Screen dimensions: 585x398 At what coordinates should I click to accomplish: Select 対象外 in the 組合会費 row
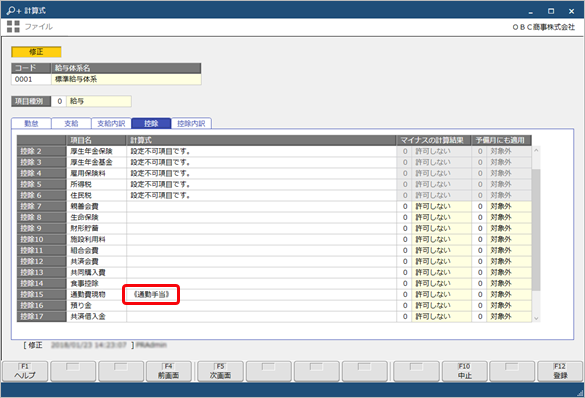pos(509,250)
